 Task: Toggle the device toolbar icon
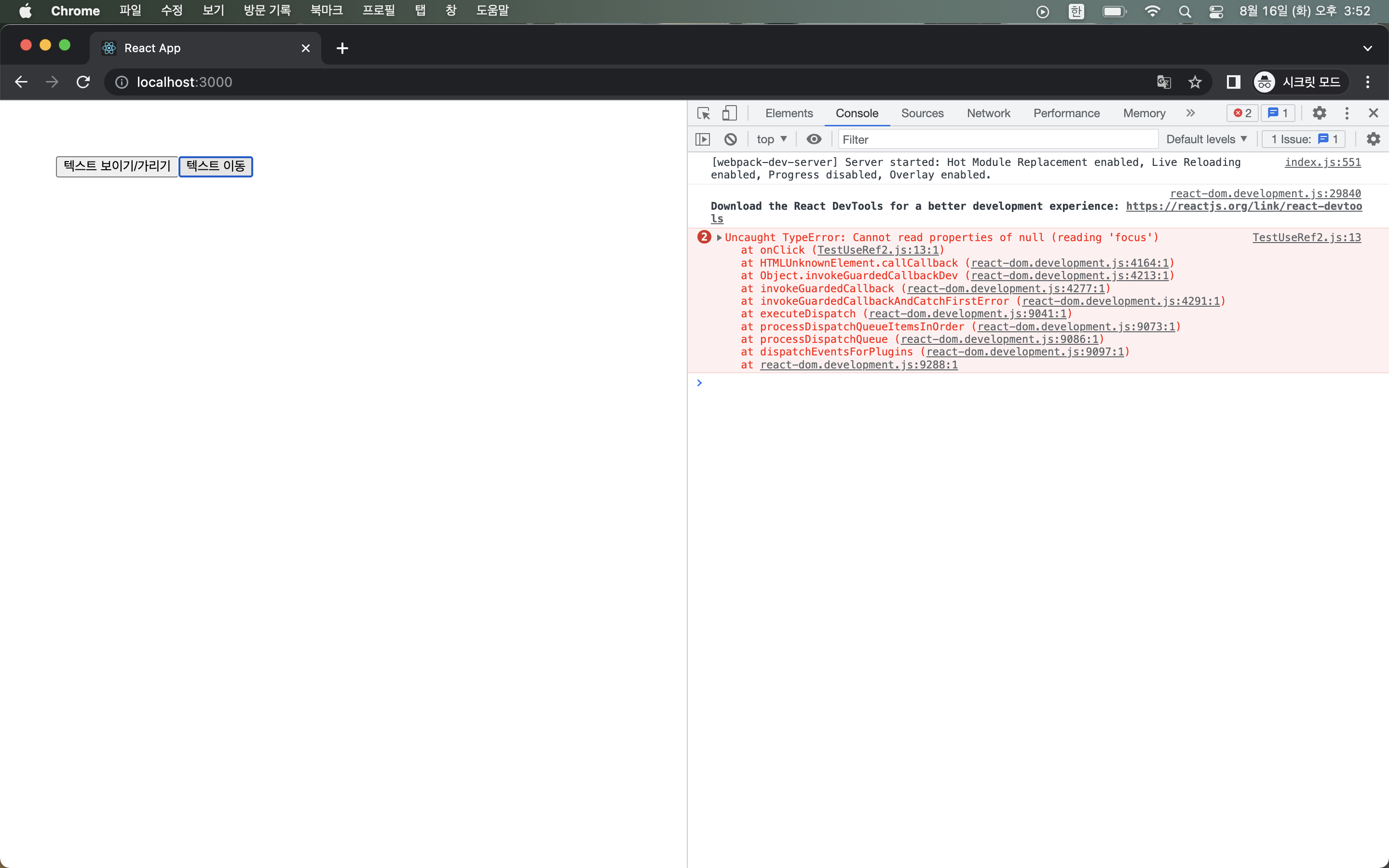729,113
